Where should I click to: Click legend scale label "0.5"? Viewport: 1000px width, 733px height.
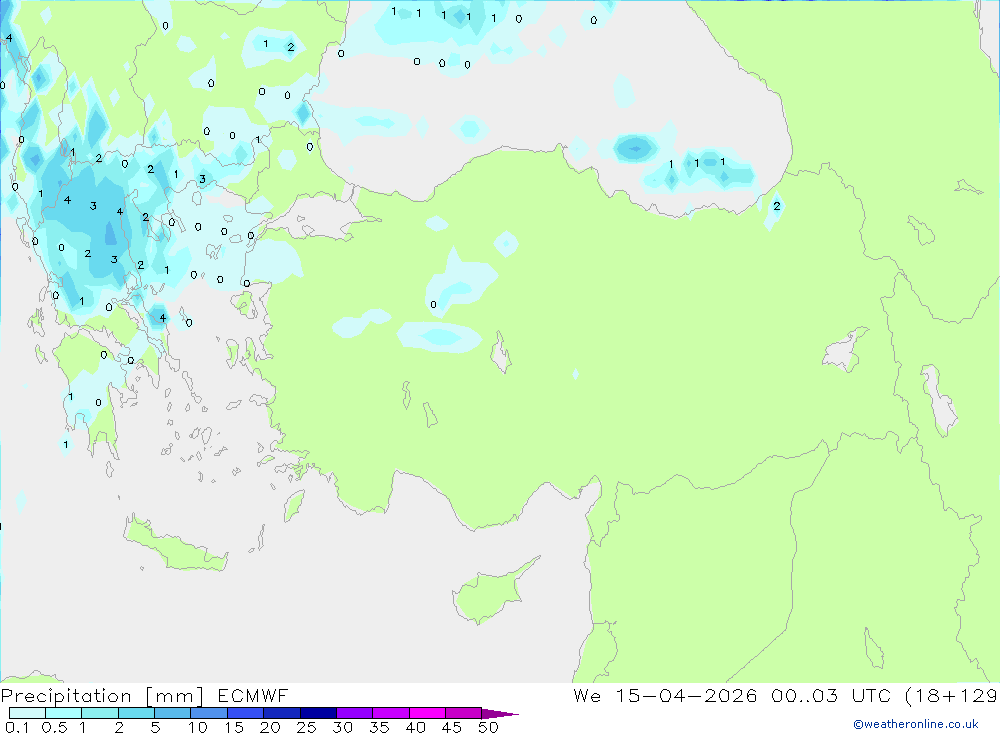pos(54,727)
